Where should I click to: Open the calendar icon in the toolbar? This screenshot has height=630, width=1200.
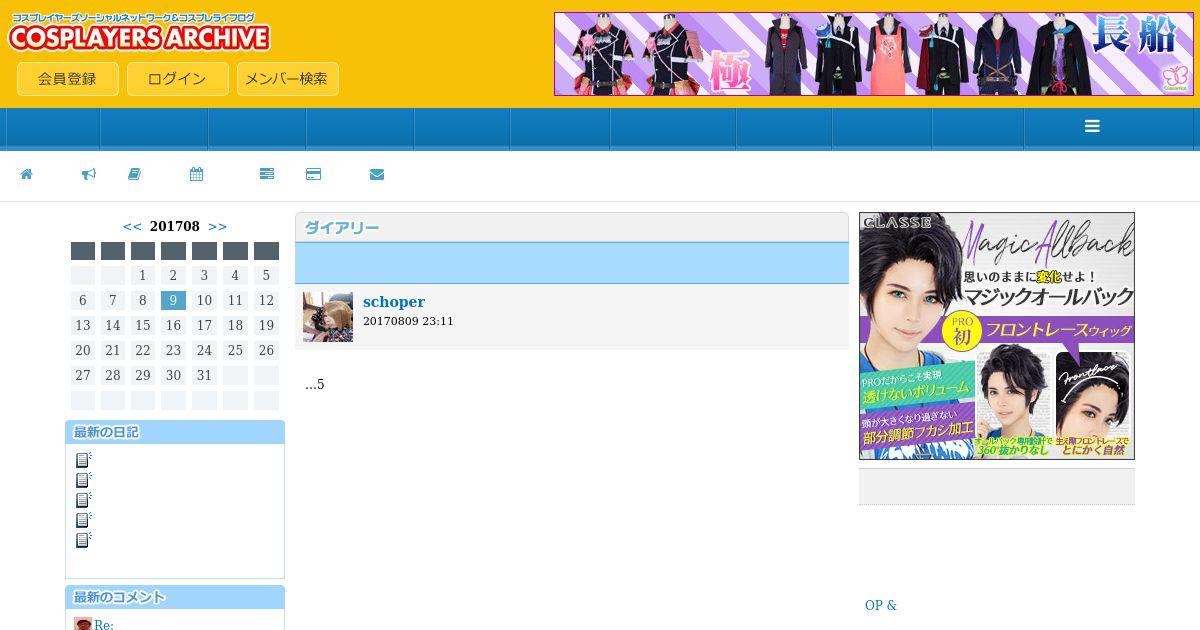click(x=196, y=174)
